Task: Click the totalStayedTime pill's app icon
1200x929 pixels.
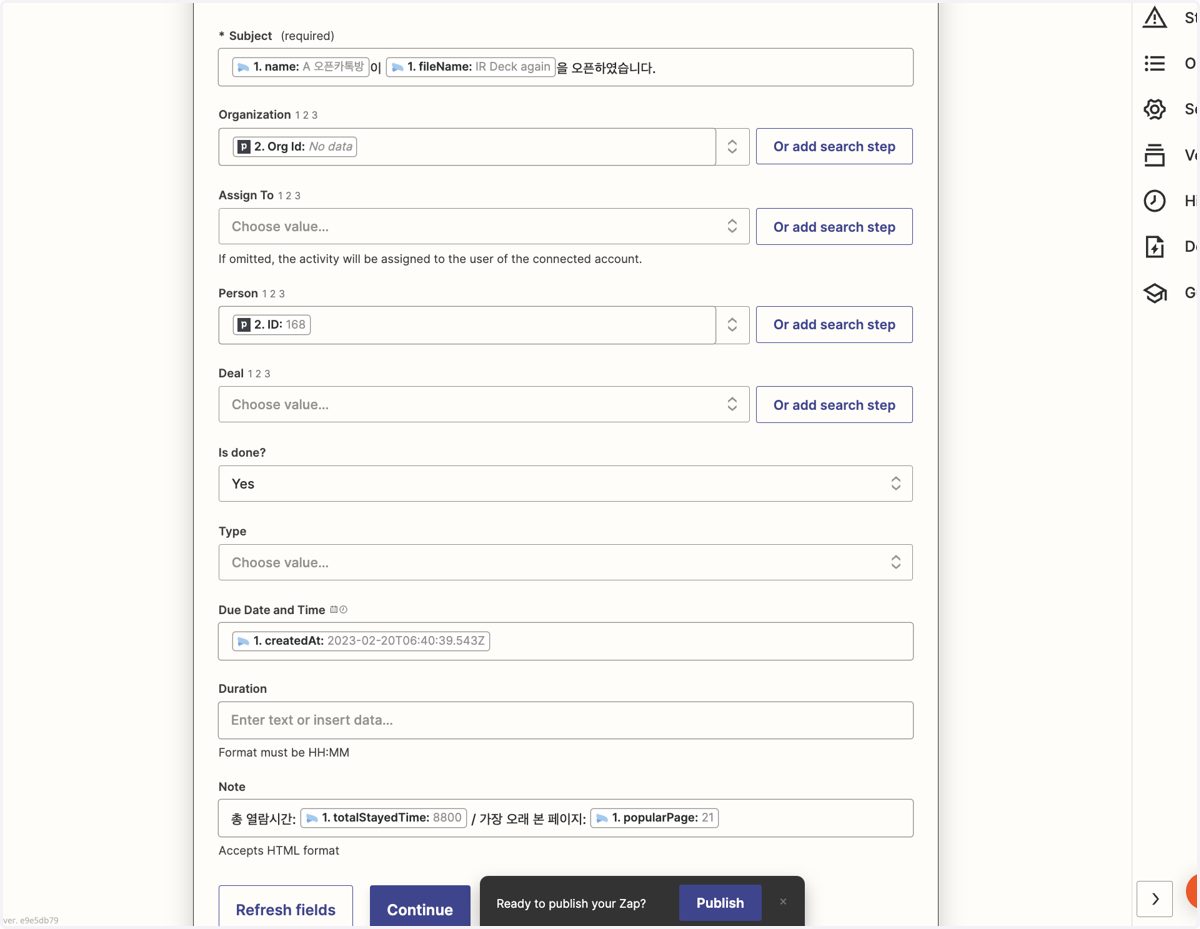Action: pos(312,818)
